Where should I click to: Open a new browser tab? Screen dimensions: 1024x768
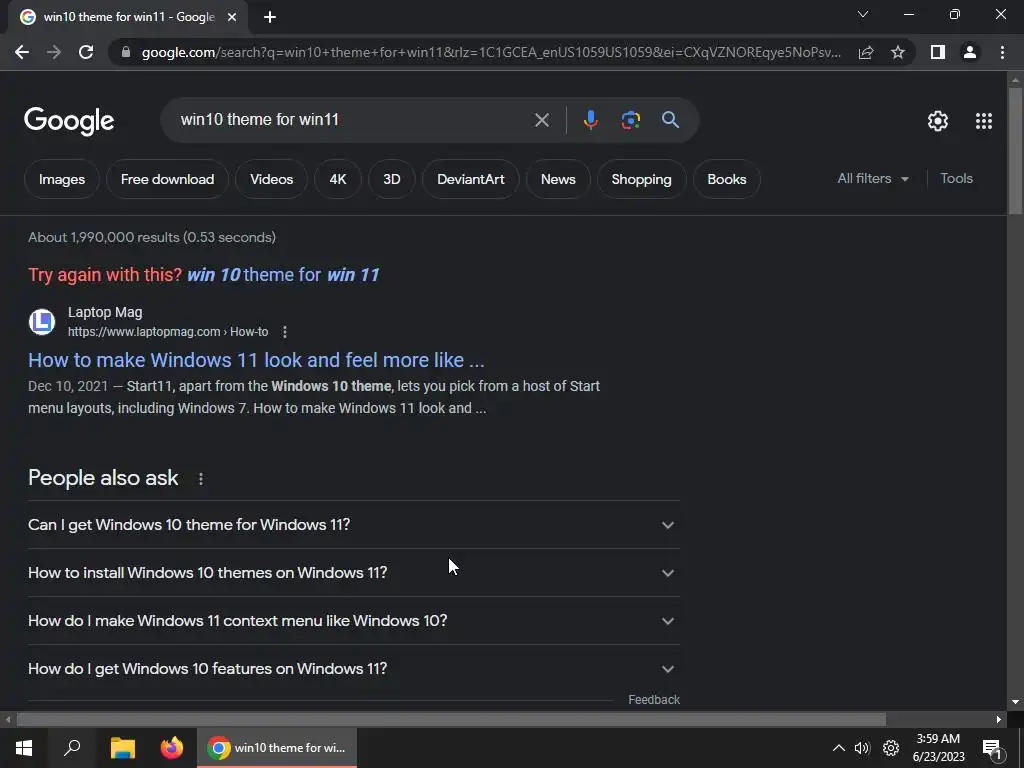[x=270, y=18]
